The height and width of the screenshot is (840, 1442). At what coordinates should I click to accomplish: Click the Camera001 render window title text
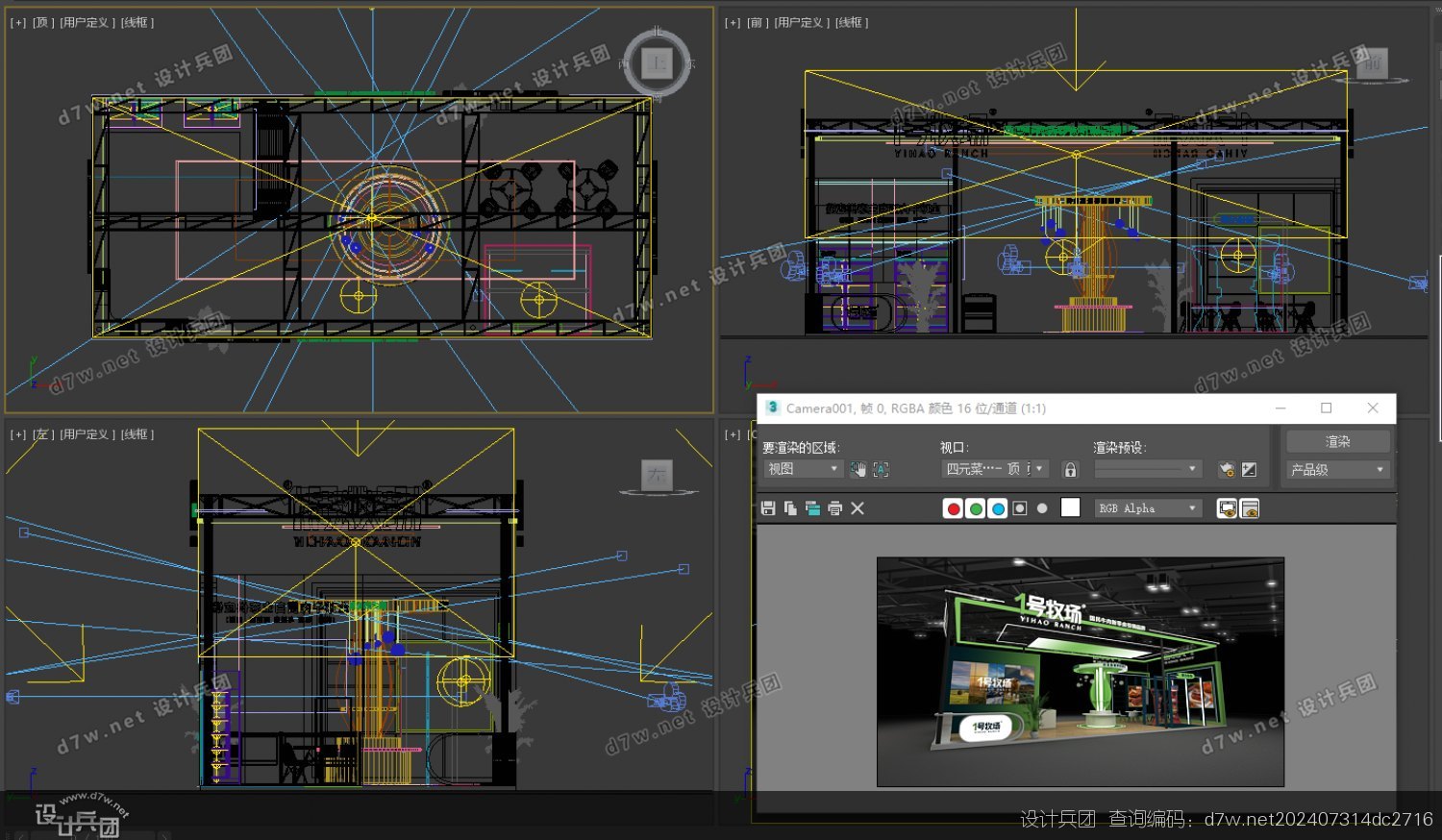click(x=916, y=408)
